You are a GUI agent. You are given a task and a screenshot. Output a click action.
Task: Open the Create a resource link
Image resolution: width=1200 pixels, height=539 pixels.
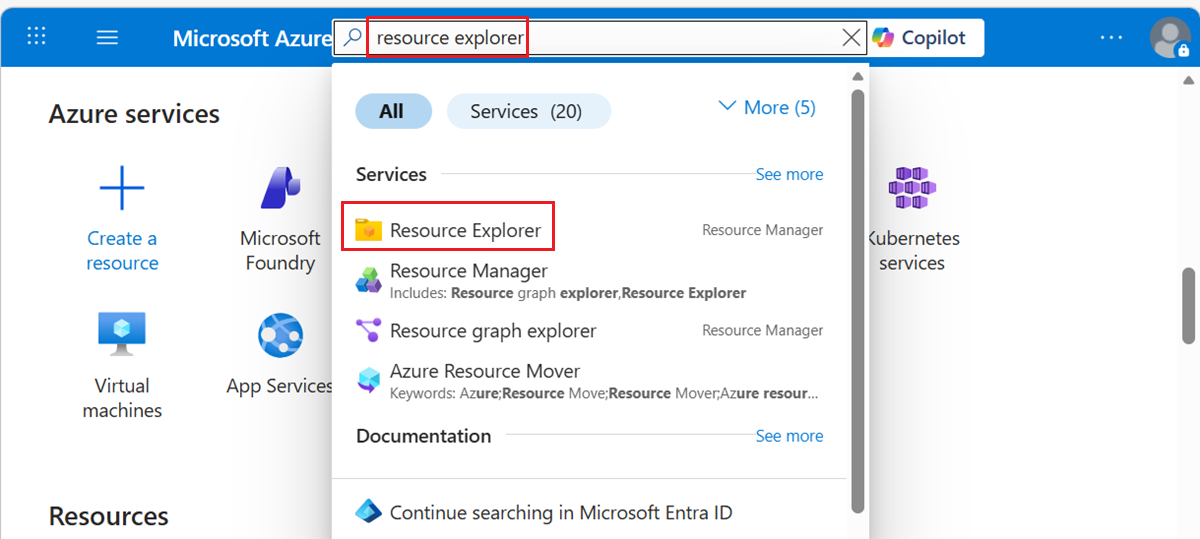(122, 250)
